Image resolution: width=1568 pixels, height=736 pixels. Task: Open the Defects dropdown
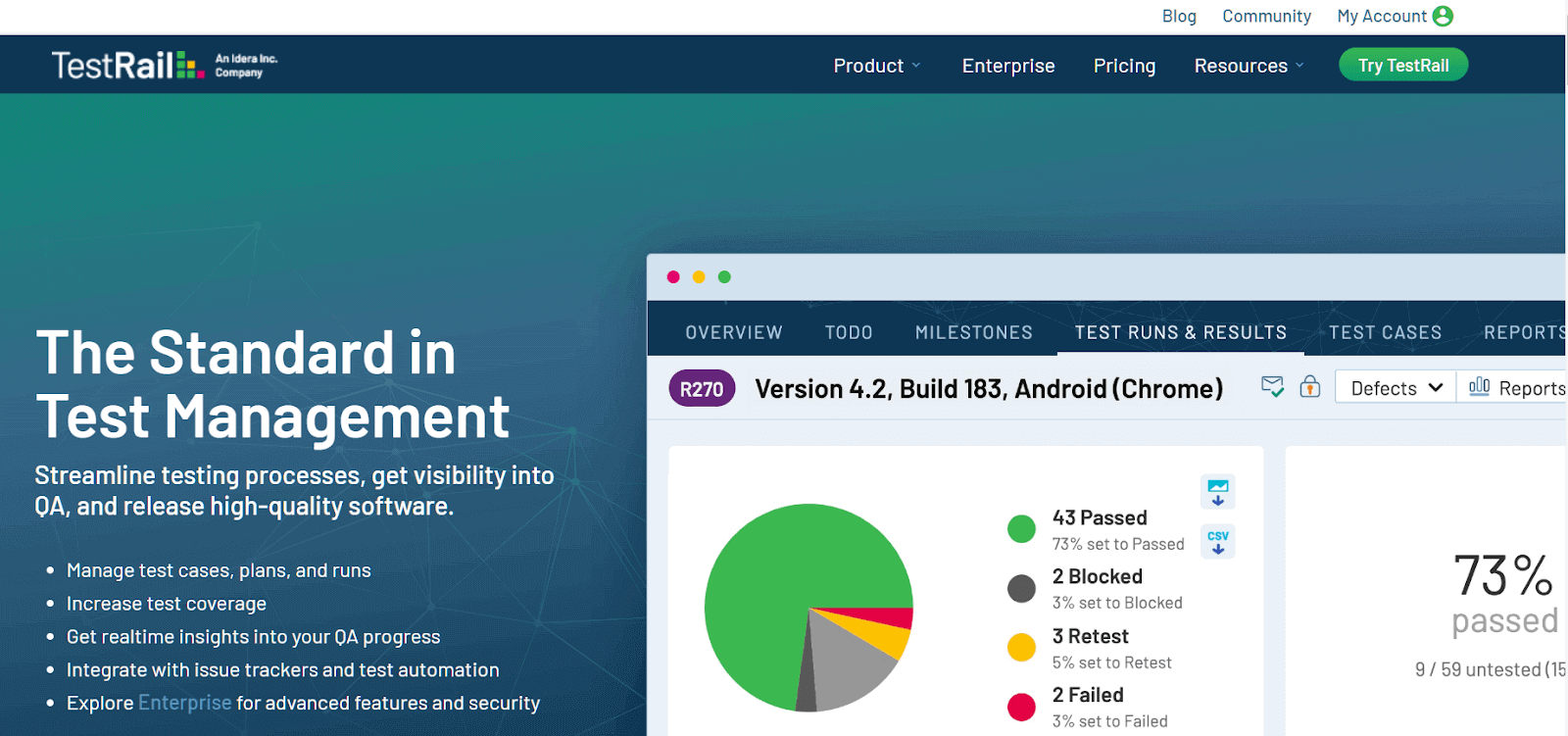pos(1396,388)
